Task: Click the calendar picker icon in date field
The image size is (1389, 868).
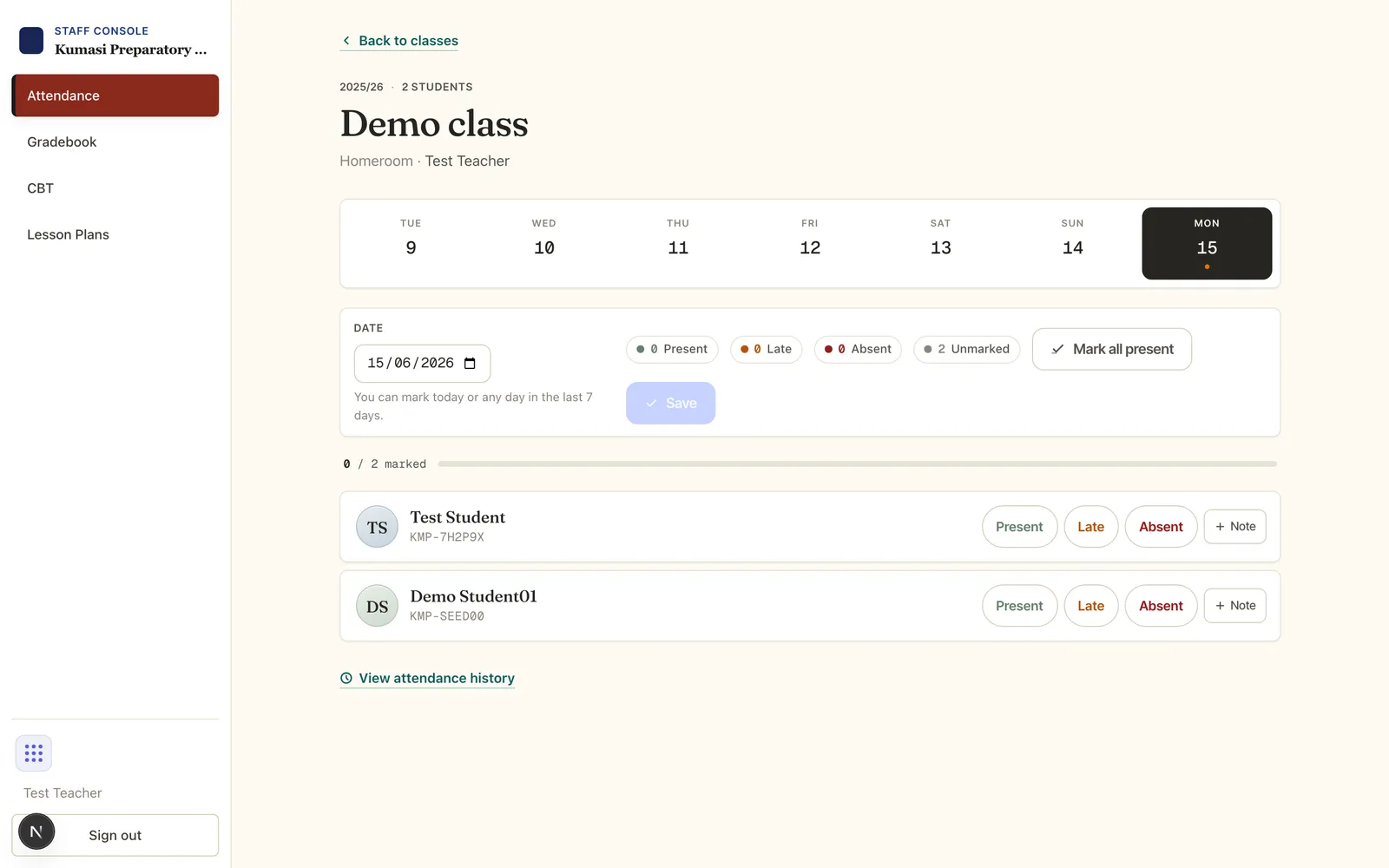Action: (x=470, y=364)
